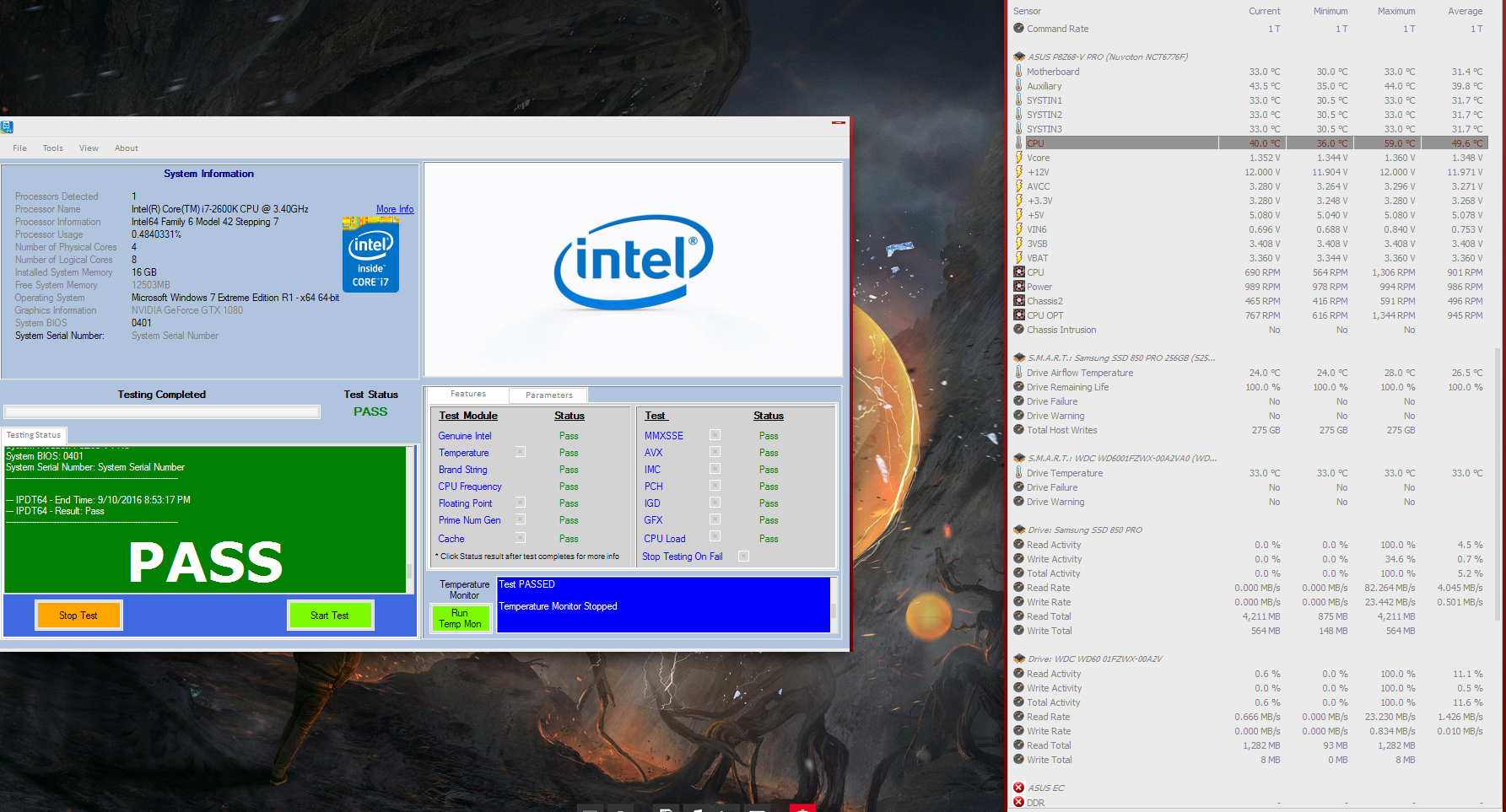Click the Auxiliary thermometer icon
This screenshot has width=1506, height=812.
coord(1018,86)
